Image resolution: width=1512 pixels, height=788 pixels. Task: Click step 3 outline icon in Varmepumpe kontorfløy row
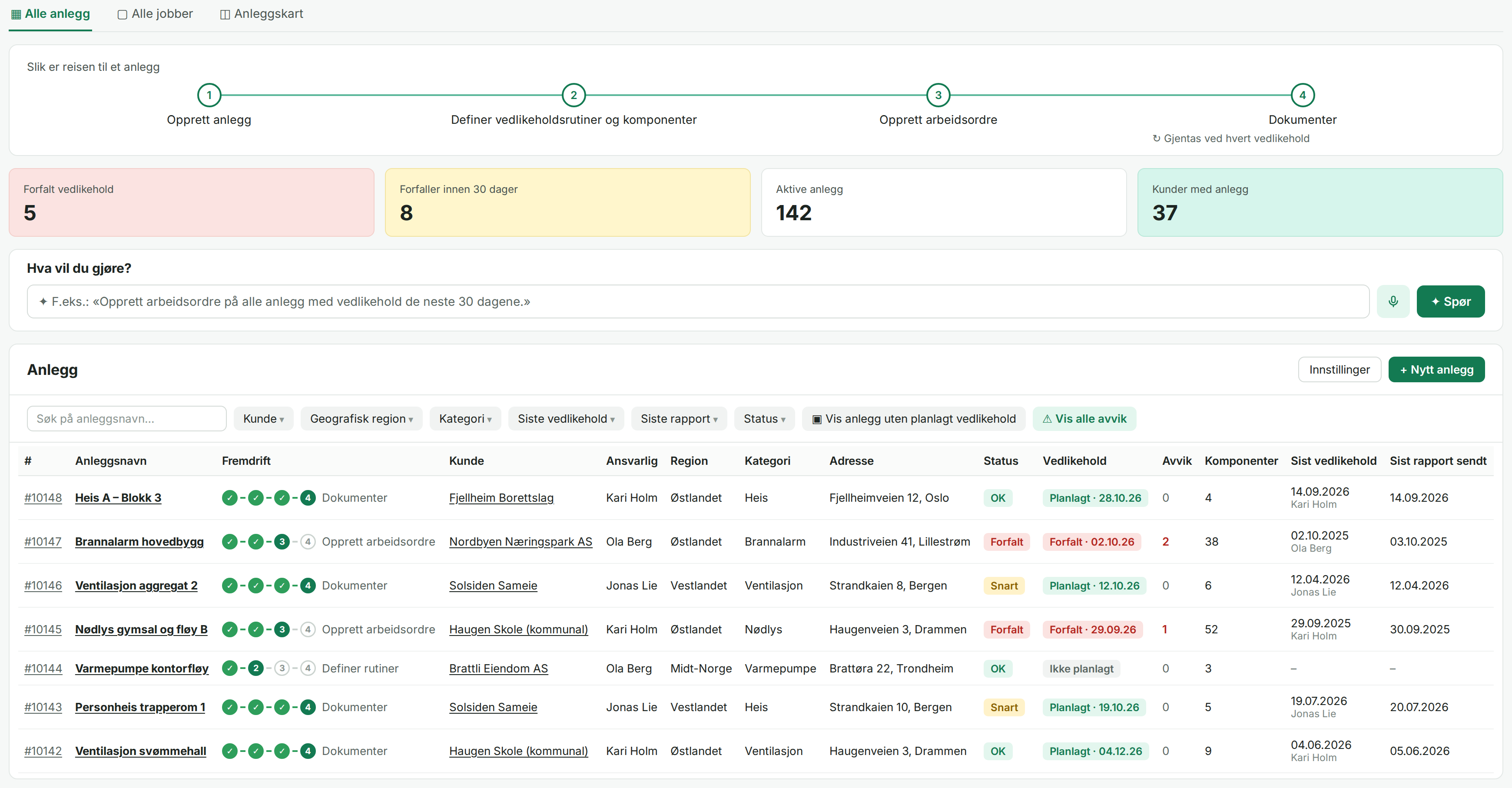282,668
